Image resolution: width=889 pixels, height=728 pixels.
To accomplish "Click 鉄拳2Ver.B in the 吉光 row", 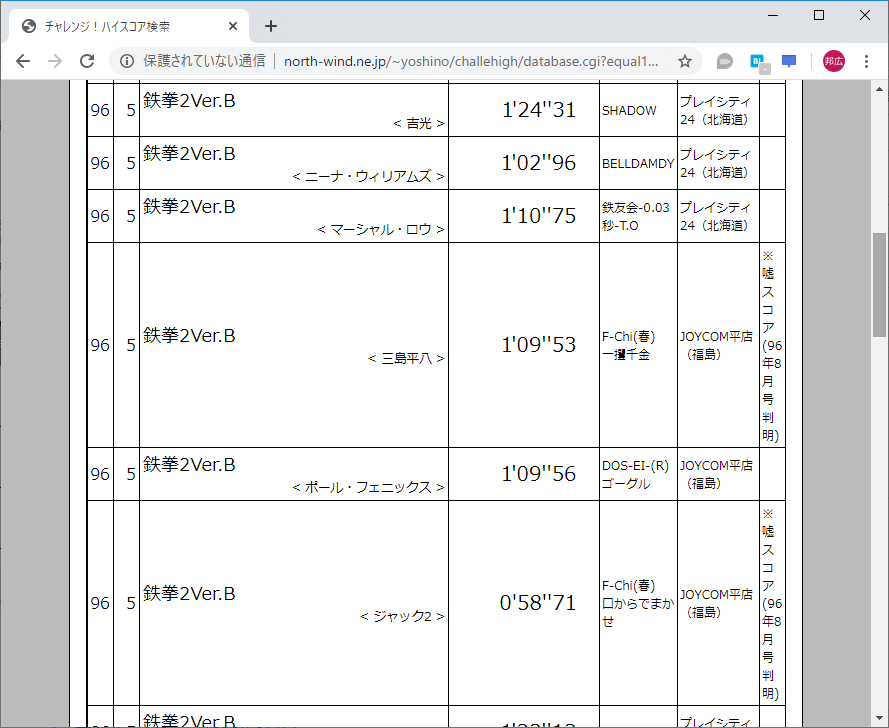I will click(x=189, y=100).
